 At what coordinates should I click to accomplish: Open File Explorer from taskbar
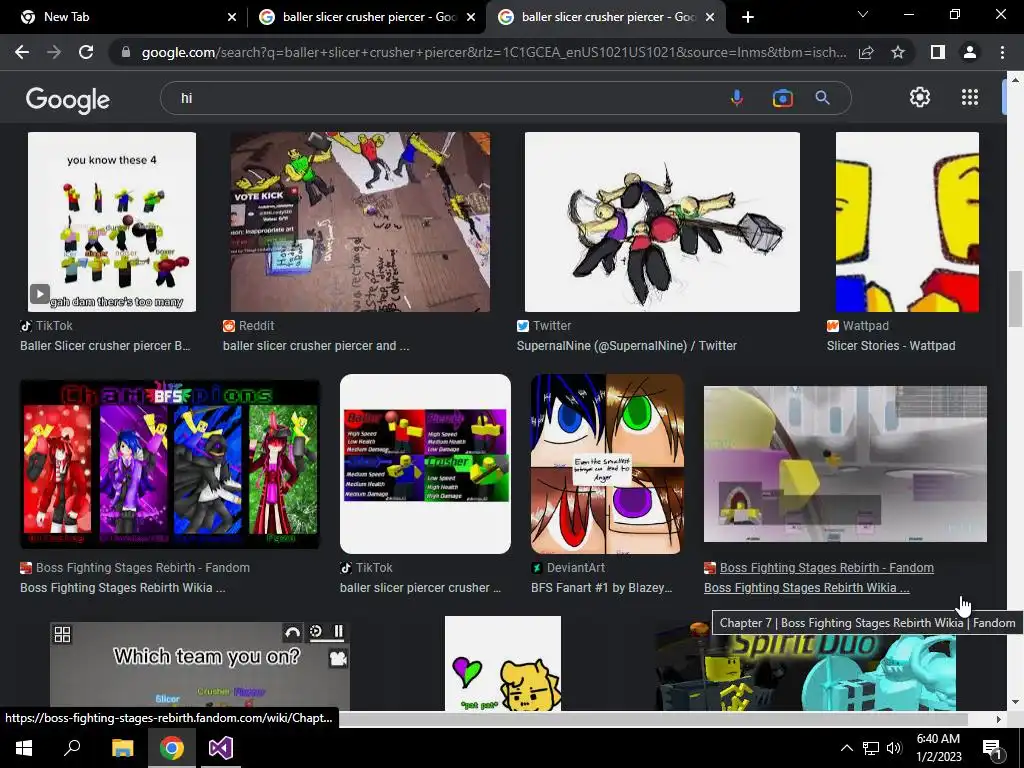coord(122,748)
